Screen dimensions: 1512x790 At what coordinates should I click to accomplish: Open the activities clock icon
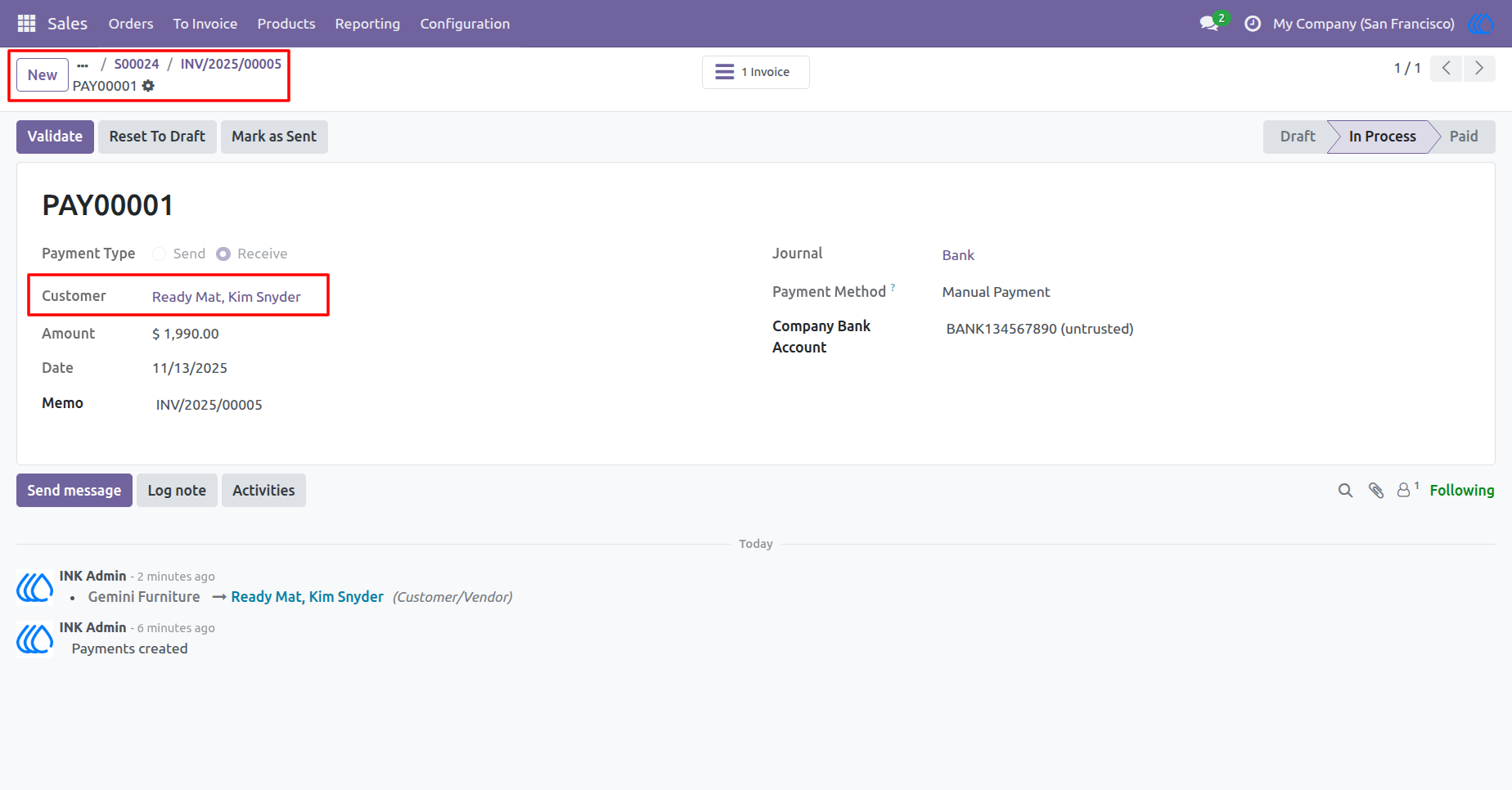[1252, 24]
